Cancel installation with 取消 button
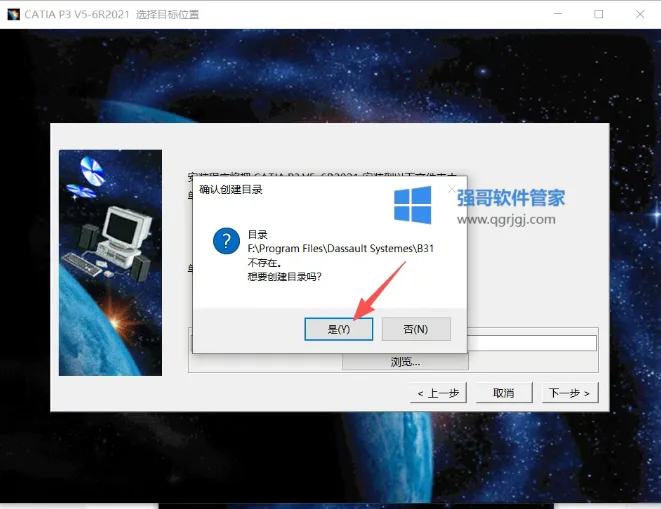Screen dimensions: 661x509 (504, 393)
